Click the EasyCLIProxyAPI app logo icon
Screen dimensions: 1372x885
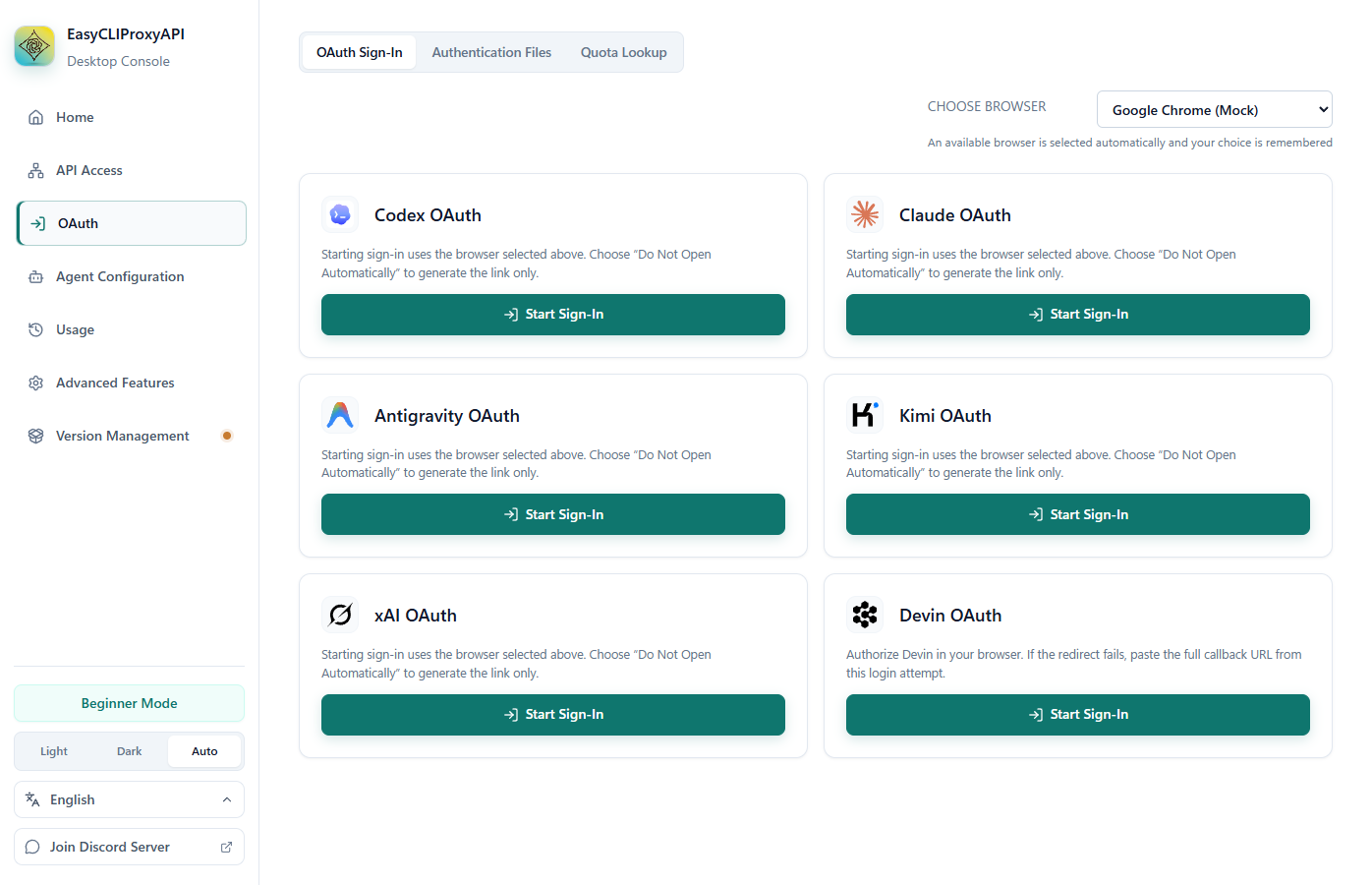tap(34, 46)
